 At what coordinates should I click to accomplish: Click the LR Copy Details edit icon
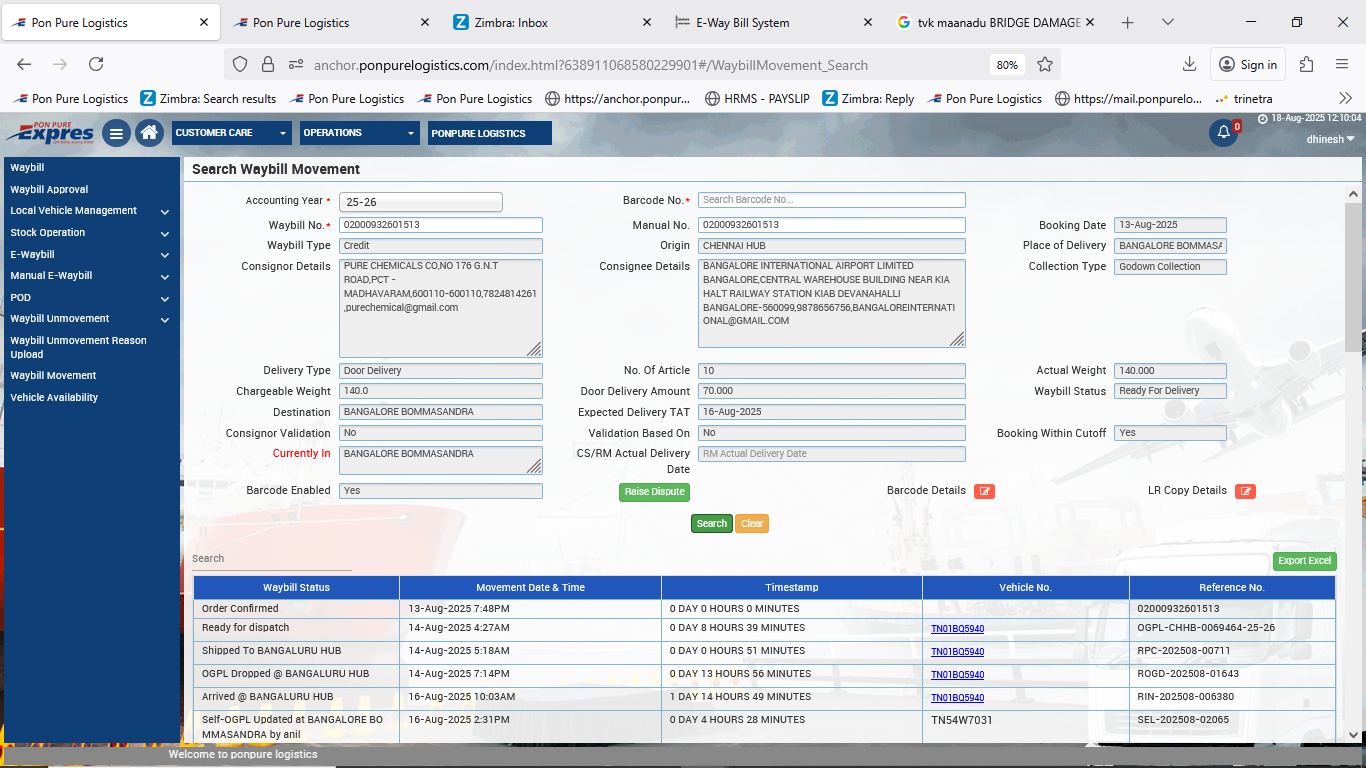[1245, 491]
